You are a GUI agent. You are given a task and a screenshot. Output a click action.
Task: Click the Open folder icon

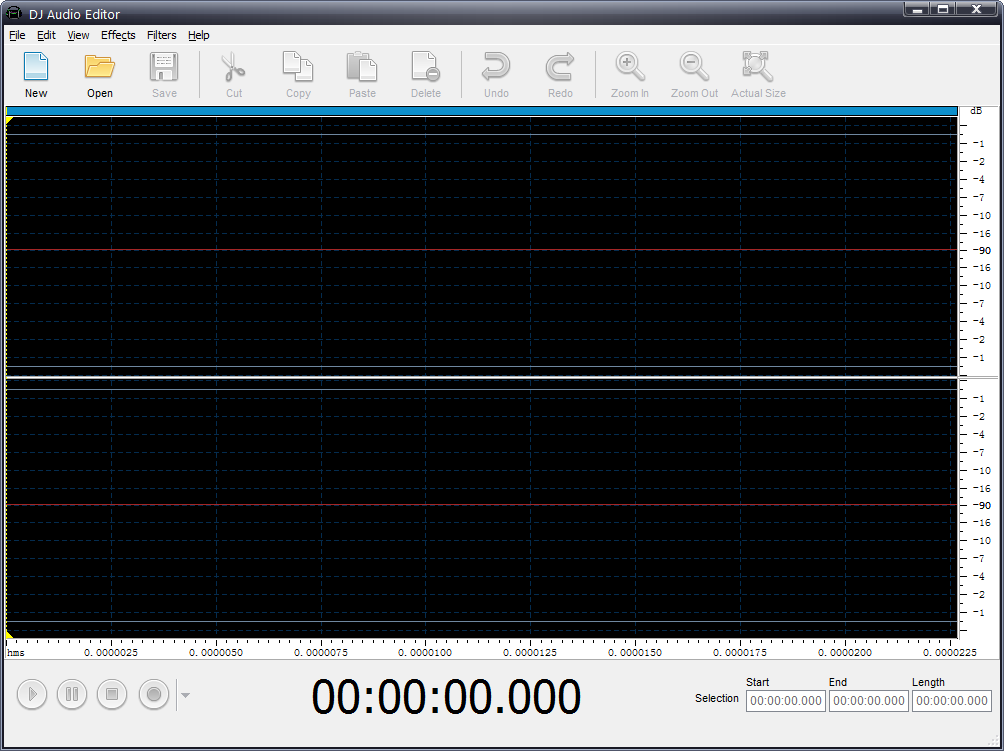100,75
